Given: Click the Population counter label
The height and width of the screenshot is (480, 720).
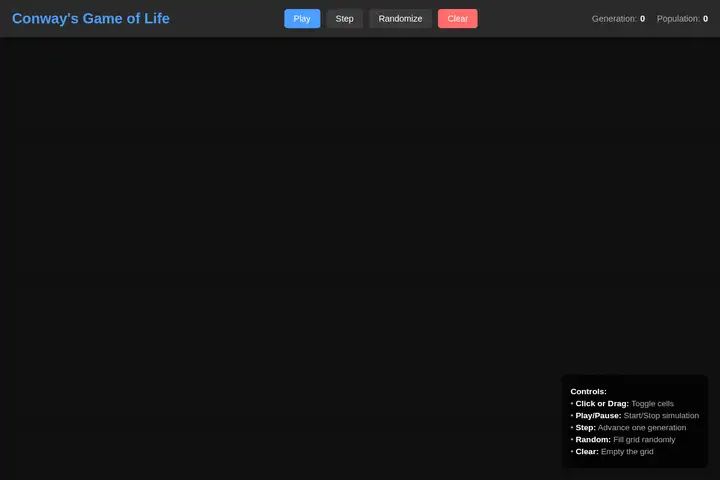Looking at the screenshot, I should (682, 19).
